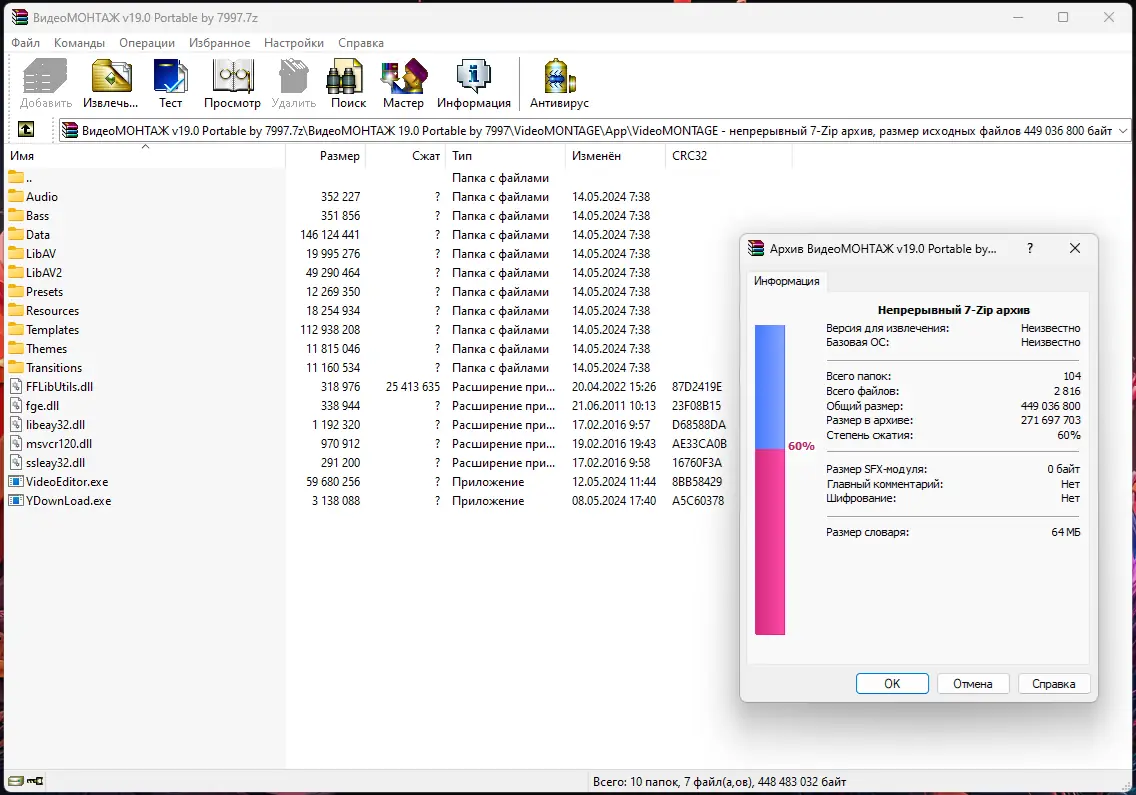
Task: Click the Presets folder icon
Action: click(16, 291)
